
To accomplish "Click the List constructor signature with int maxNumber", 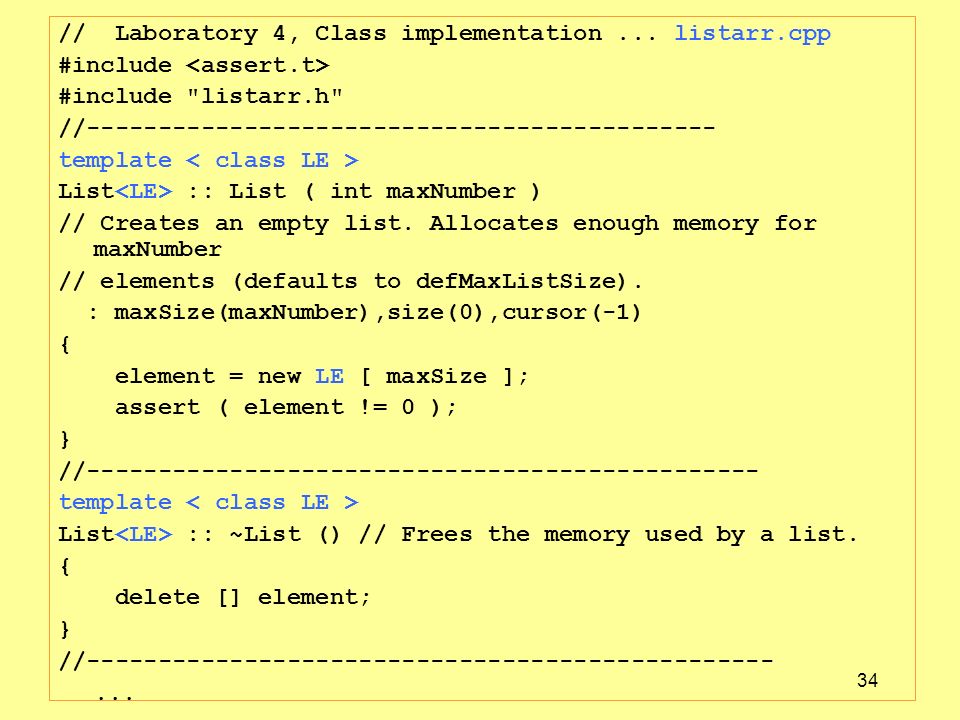I will [x=299, y=192].
